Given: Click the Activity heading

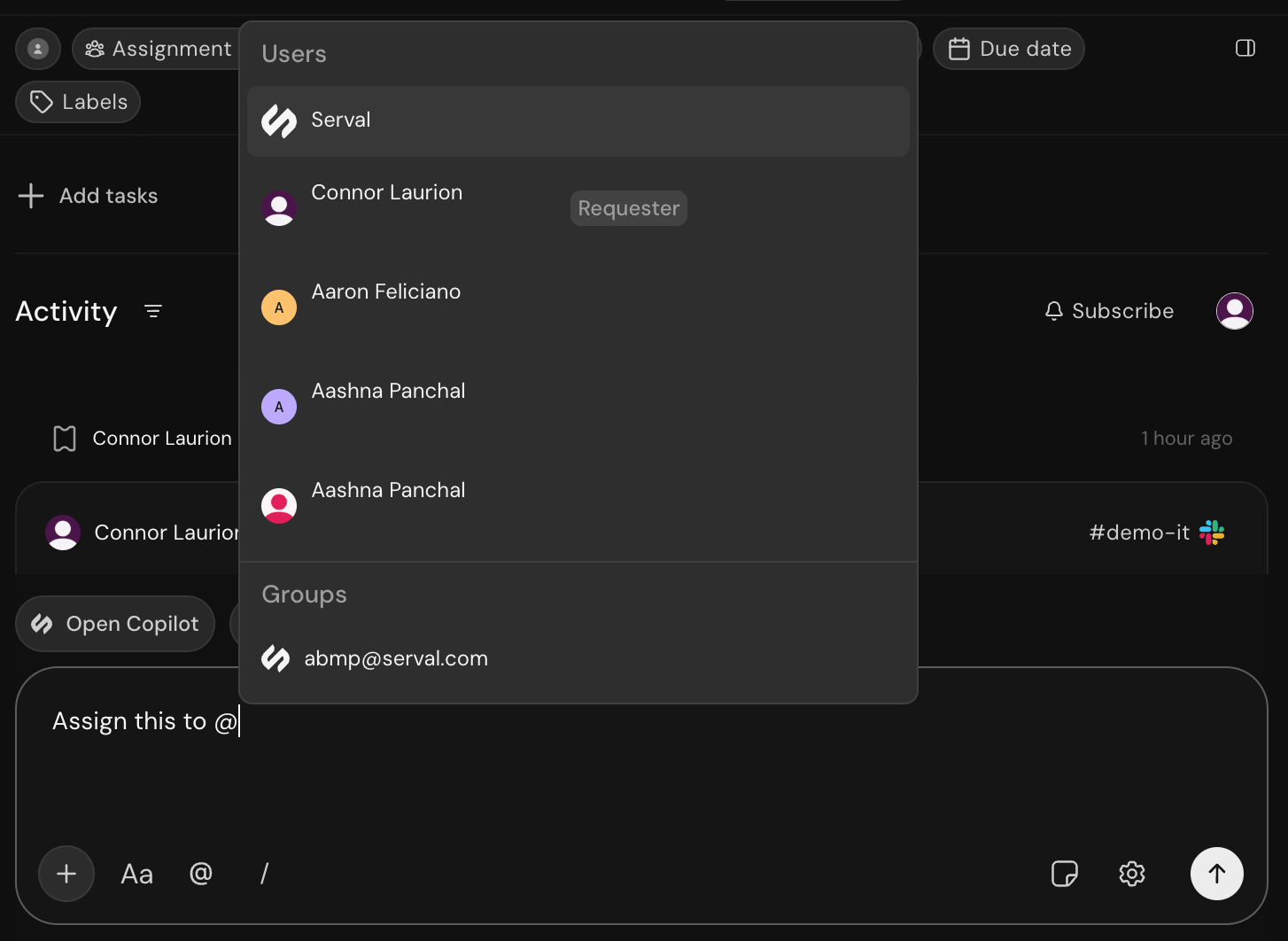Looking at the screenshot, I should coord(66,311).
